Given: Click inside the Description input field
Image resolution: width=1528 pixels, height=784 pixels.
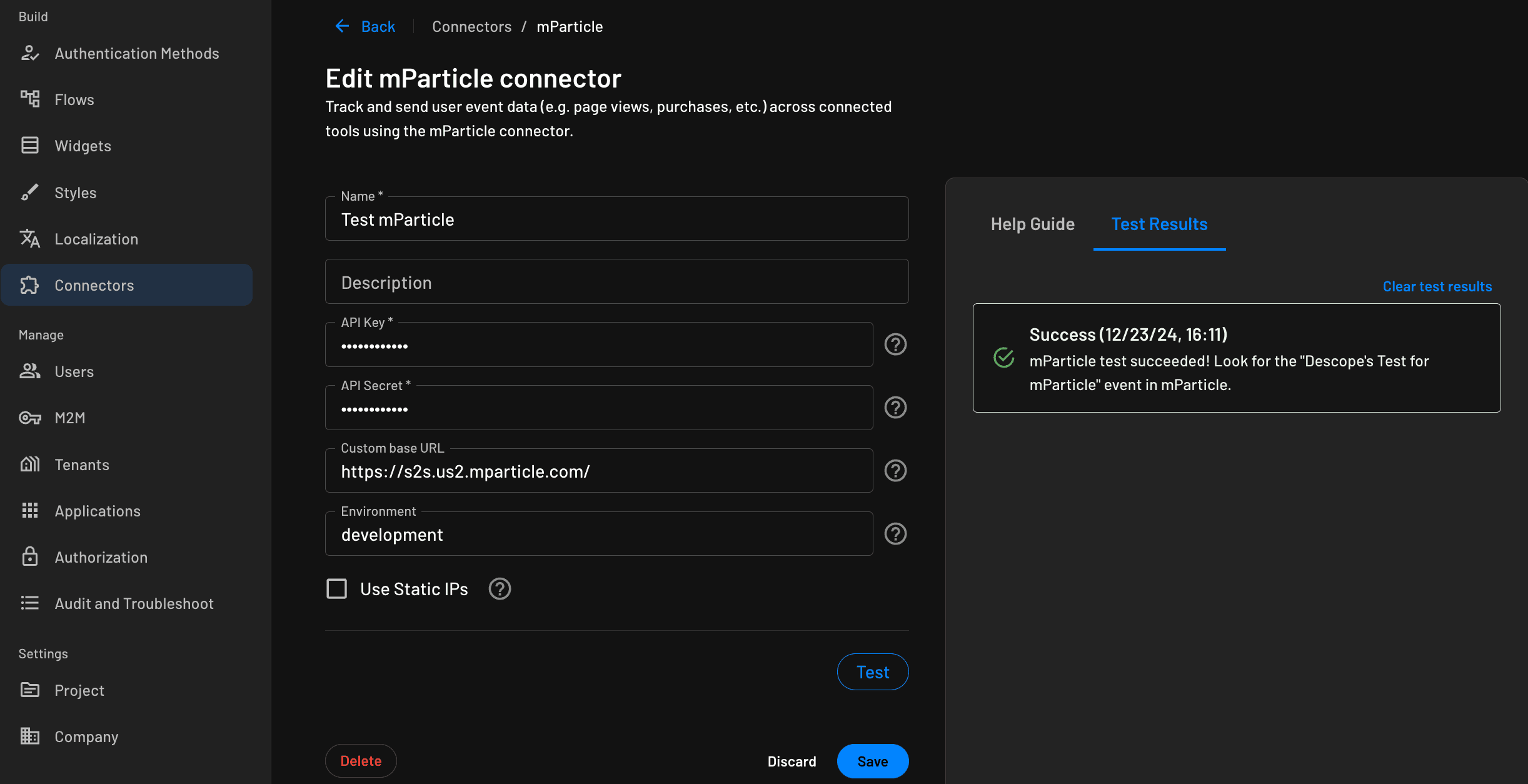Looking at the screenshot, I should [616, 281].
